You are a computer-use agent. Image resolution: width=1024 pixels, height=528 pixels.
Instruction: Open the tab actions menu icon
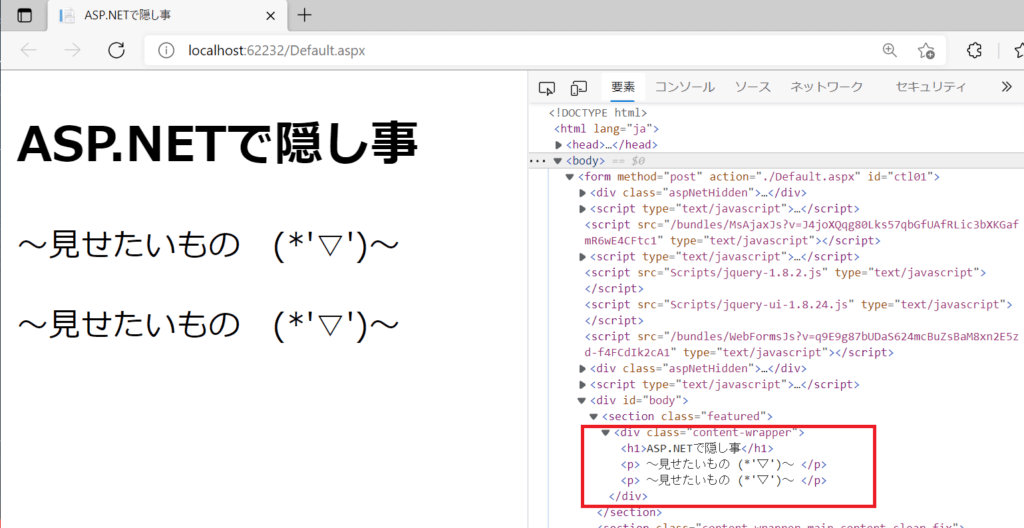pyautogui.click(x=24, y=16)
